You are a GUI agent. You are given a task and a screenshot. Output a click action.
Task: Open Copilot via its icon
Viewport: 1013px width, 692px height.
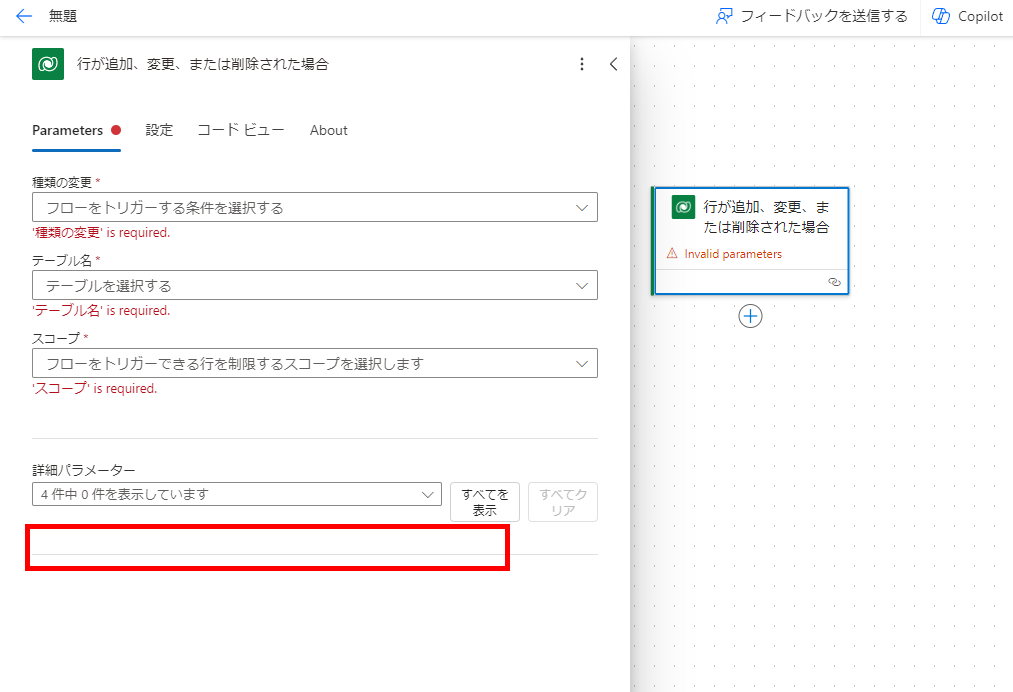pos(941,16)
